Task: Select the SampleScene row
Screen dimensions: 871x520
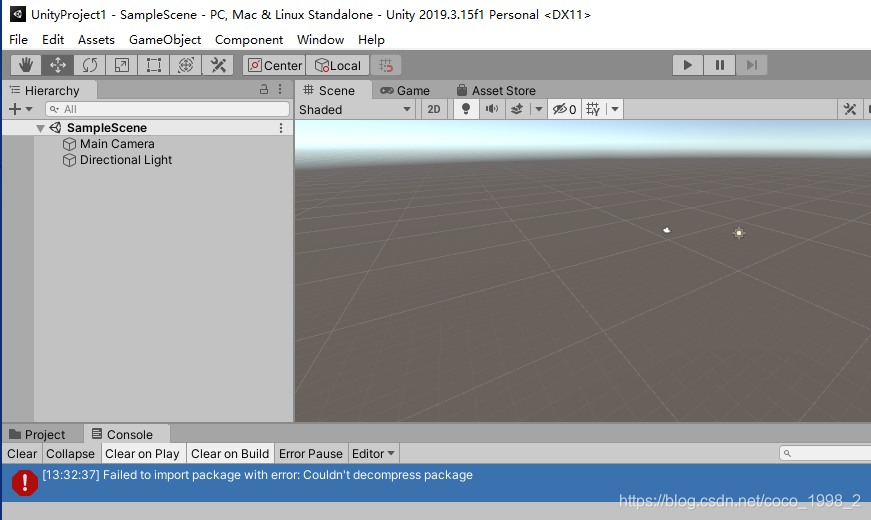Action: 147,128
